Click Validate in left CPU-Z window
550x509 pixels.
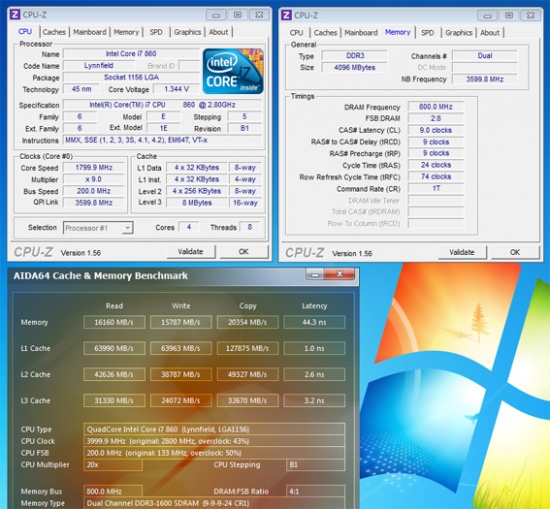point(190,252)
